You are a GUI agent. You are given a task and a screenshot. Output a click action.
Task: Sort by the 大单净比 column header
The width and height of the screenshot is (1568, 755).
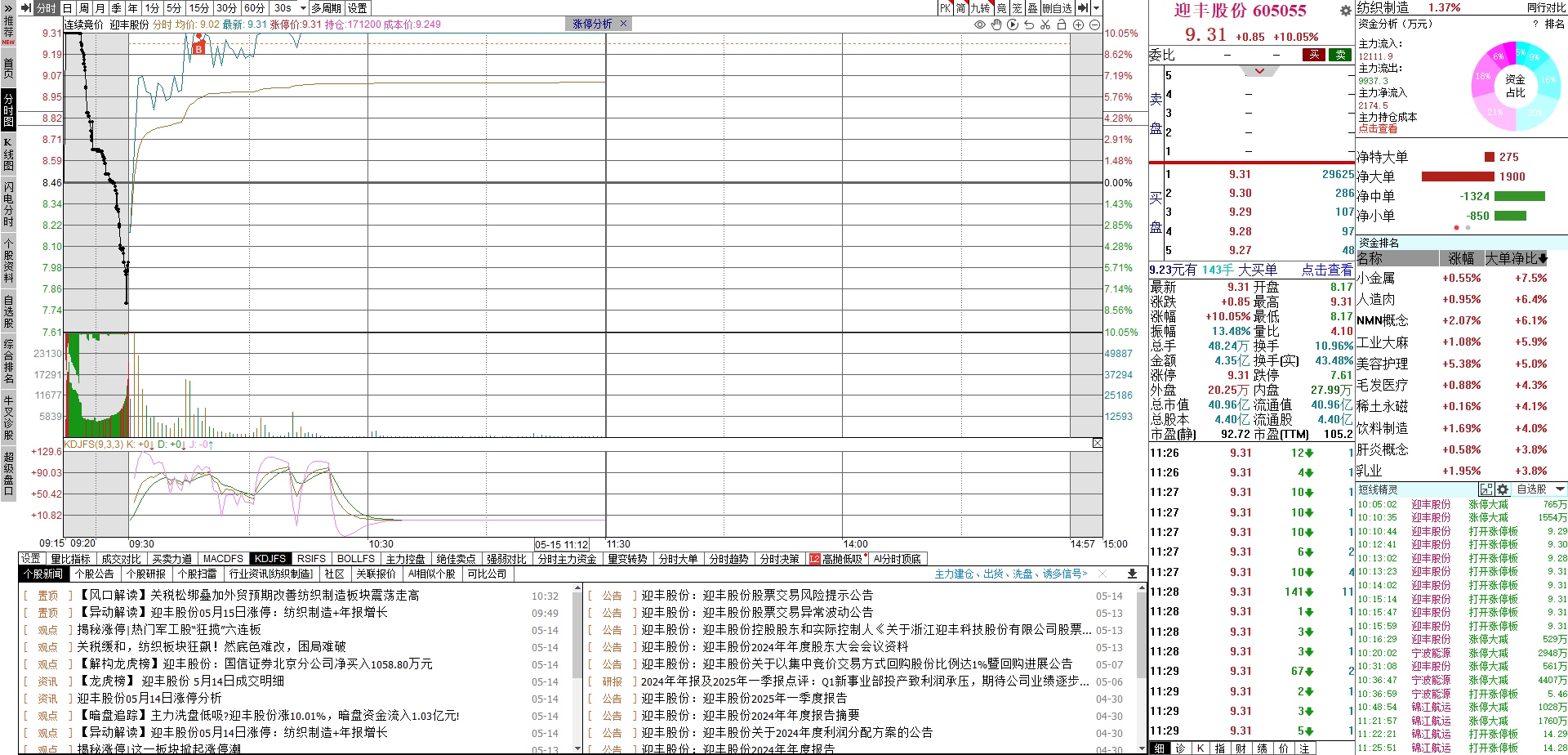1516,258
